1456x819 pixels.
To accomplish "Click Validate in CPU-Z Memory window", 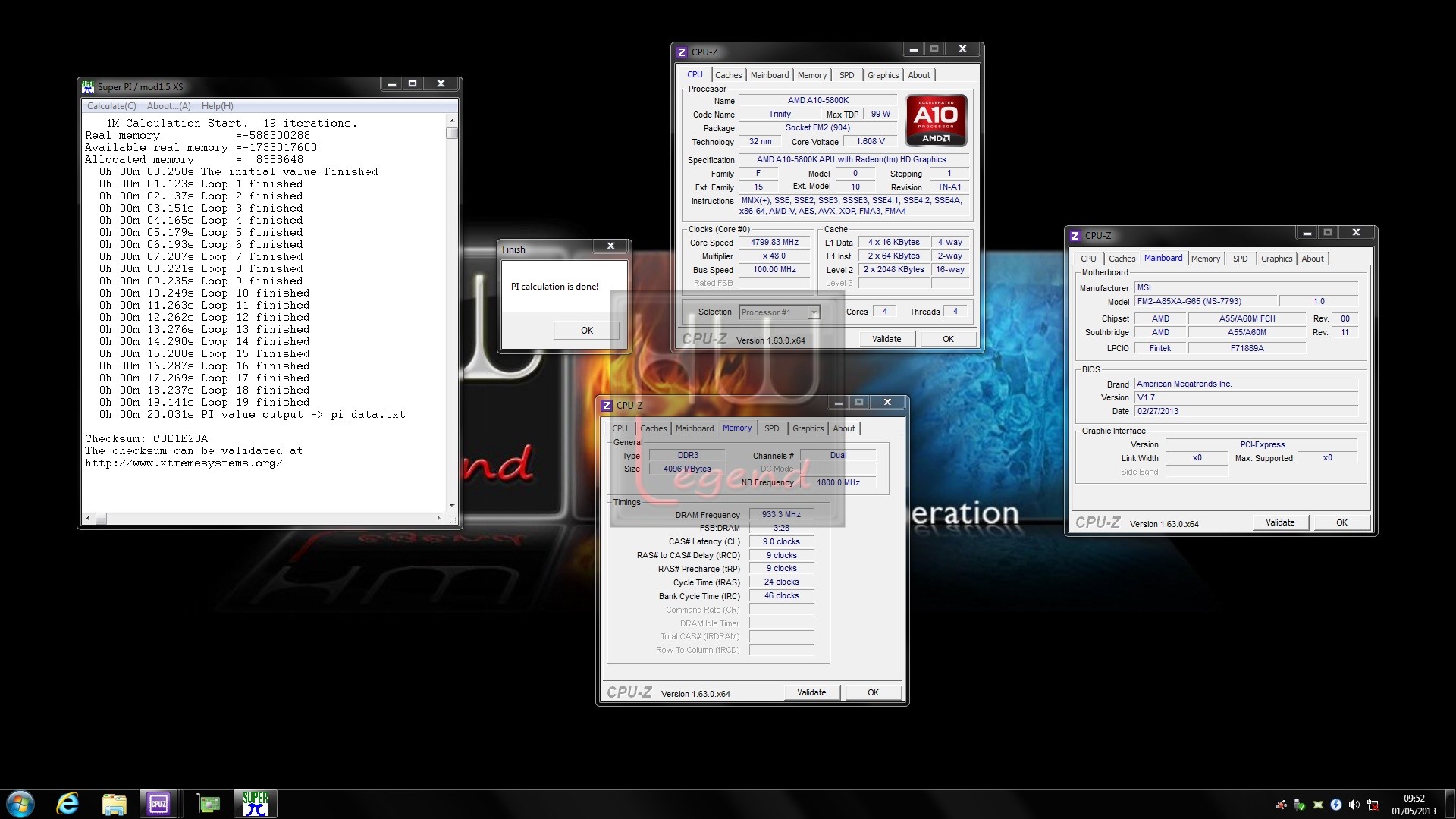I will (x=811, y=693).
